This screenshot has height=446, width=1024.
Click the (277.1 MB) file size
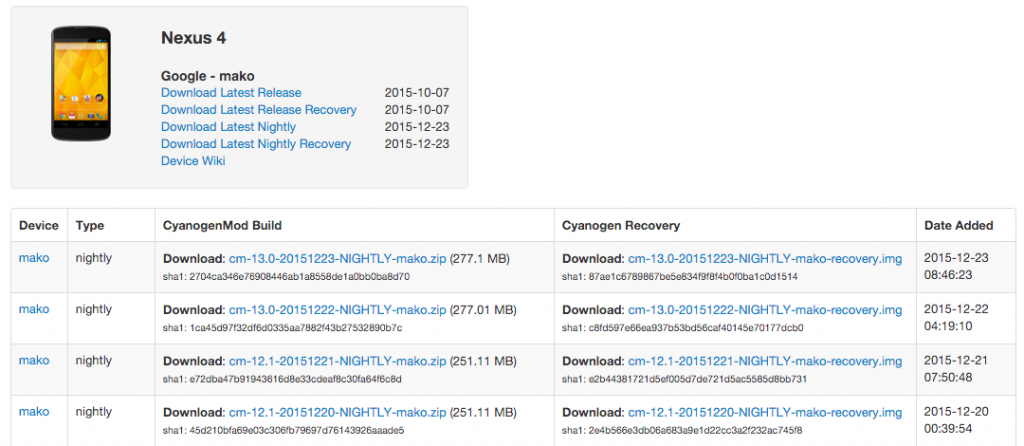point(480,259)
